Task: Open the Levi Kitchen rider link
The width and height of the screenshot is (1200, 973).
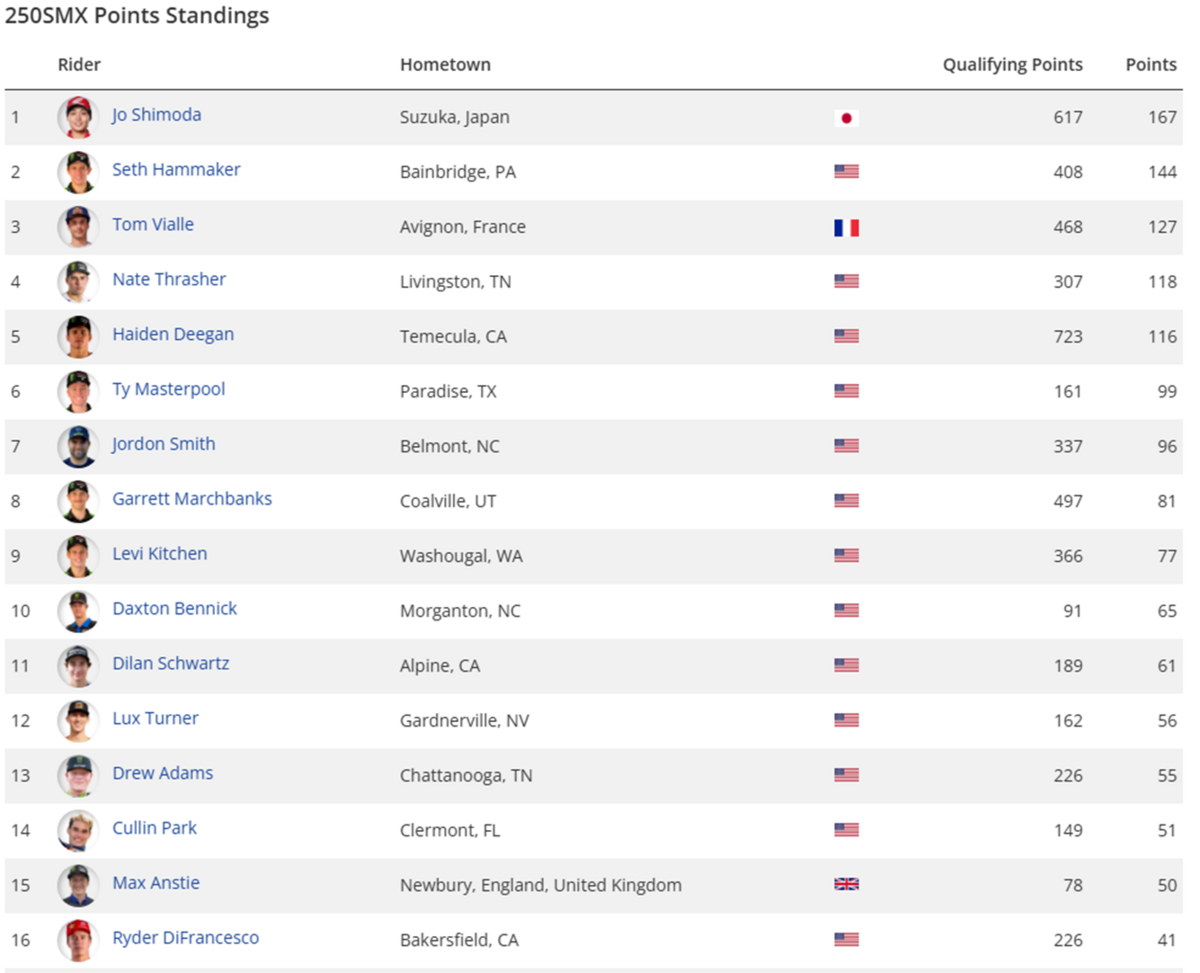Action: pos(160,553)
